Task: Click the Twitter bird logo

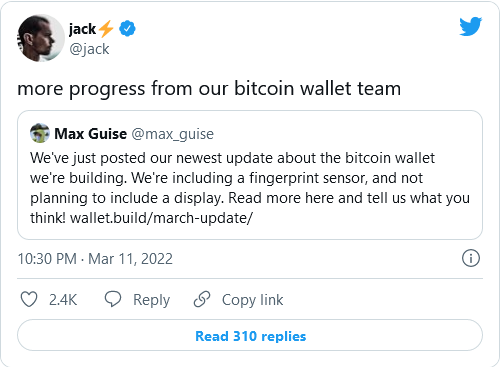Action: (470, 26)
